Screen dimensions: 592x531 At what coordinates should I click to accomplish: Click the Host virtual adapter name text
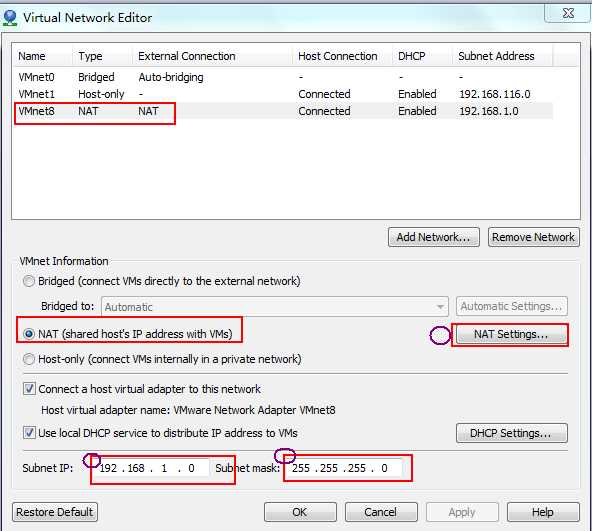188,410
